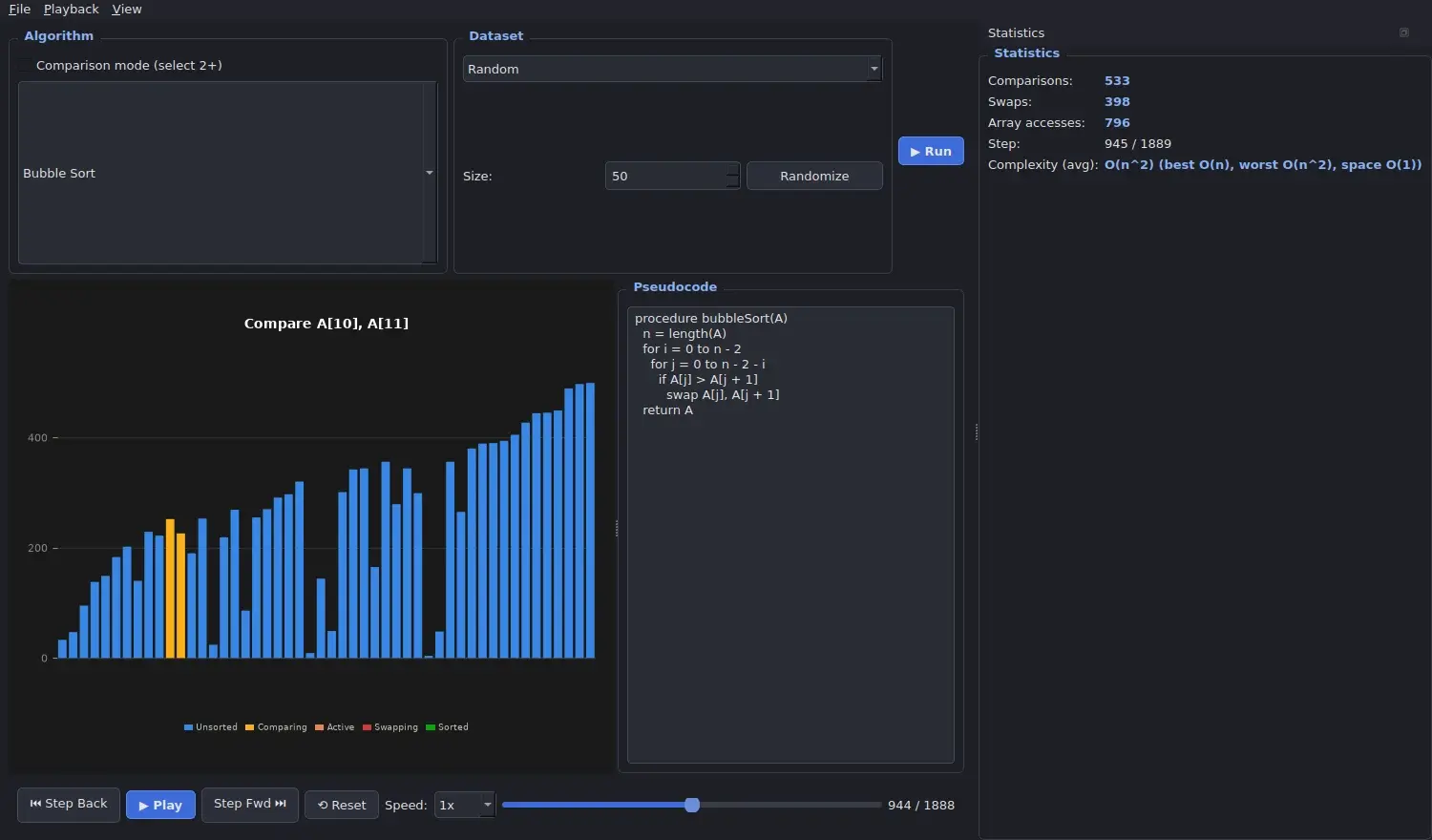Click the Complexity value O(n^2) text
The image size is (1432, 840).
pos(1263,164)
